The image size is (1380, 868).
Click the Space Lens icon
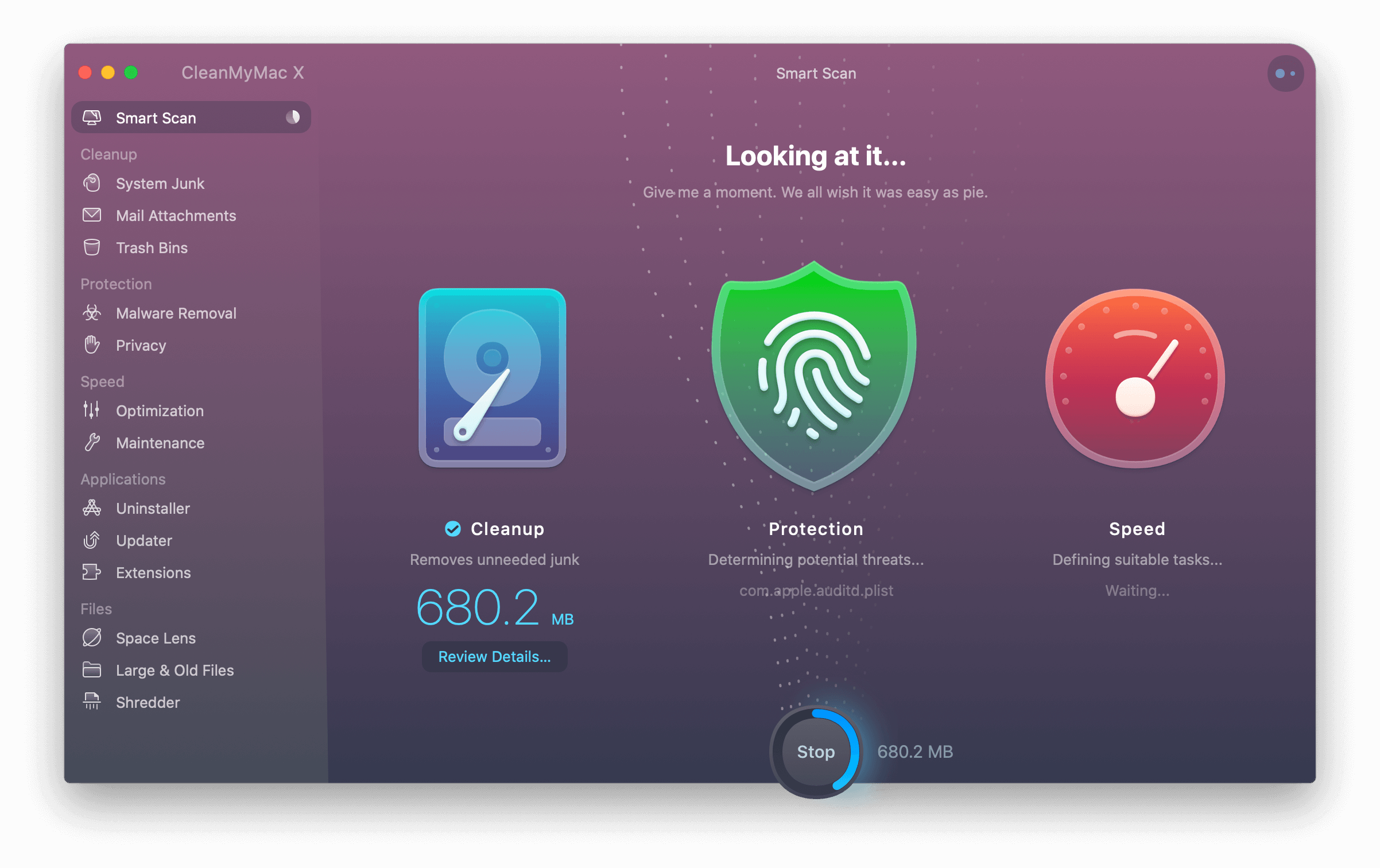tap(92, 637)
